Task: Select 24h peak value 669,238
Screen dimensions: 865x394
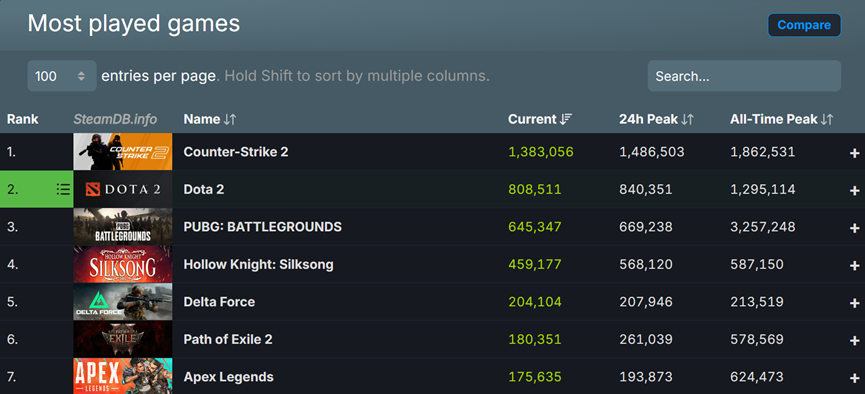Action: pyautogui.click(x=645, y=227)
